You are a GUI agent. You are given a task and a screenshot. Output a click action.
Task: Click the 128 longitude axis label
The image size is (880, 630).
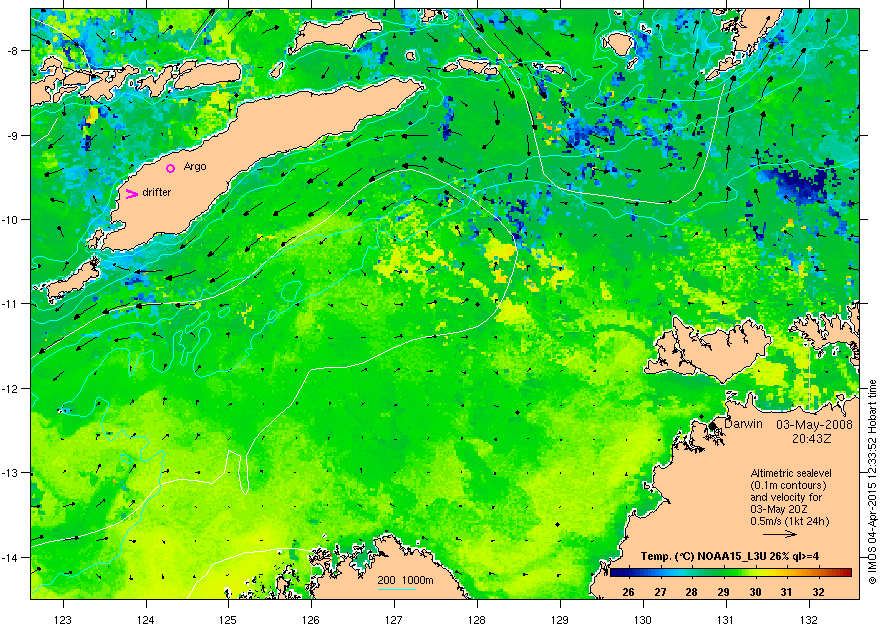(477, 620)
